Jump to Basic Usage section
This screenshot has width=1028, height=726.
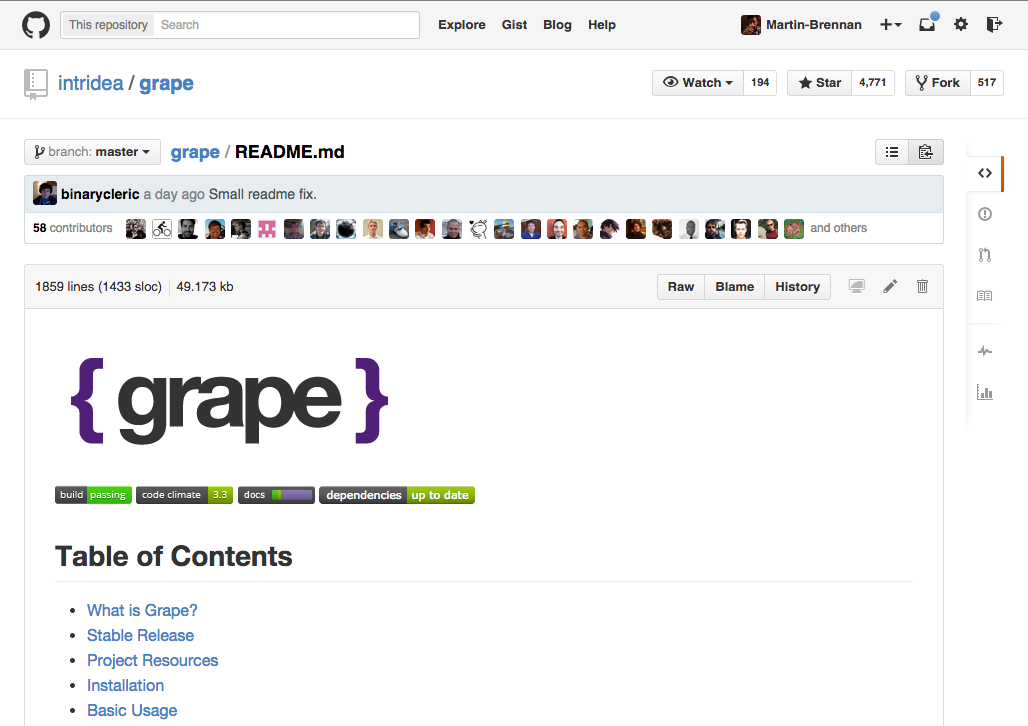[x=132, y=710]
